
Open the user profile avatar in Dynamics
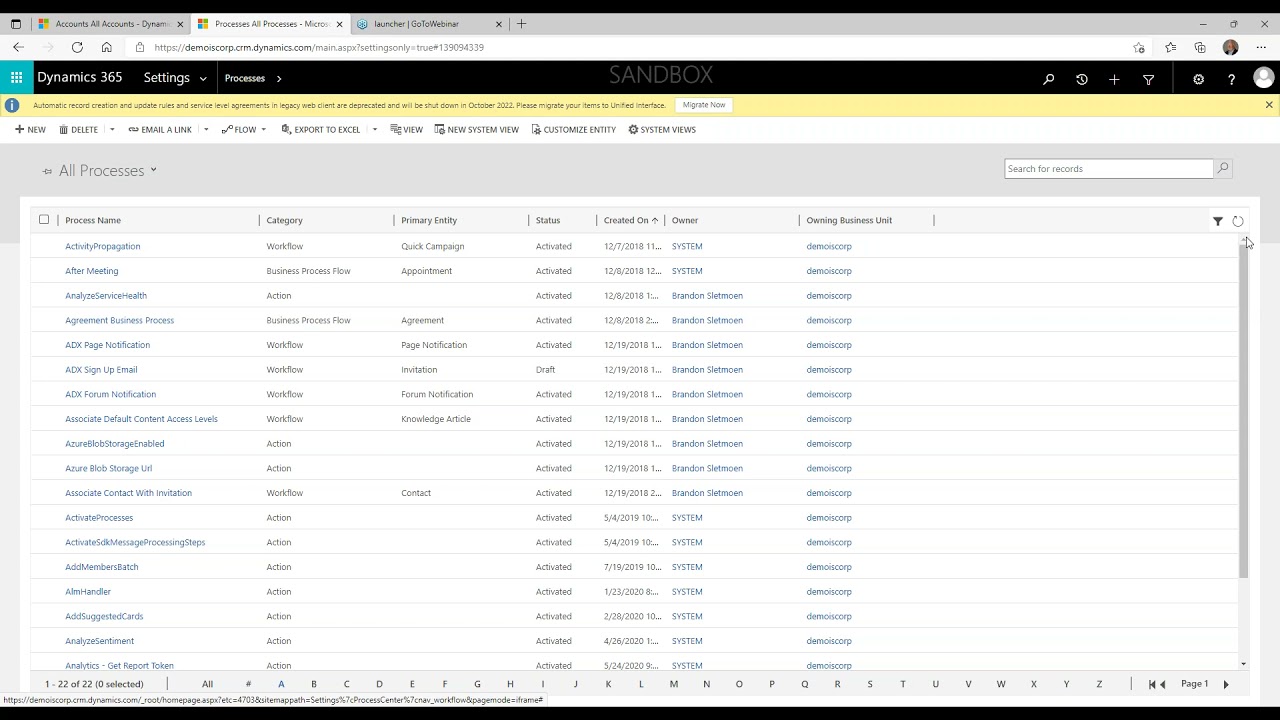(x=1263, y=77)
